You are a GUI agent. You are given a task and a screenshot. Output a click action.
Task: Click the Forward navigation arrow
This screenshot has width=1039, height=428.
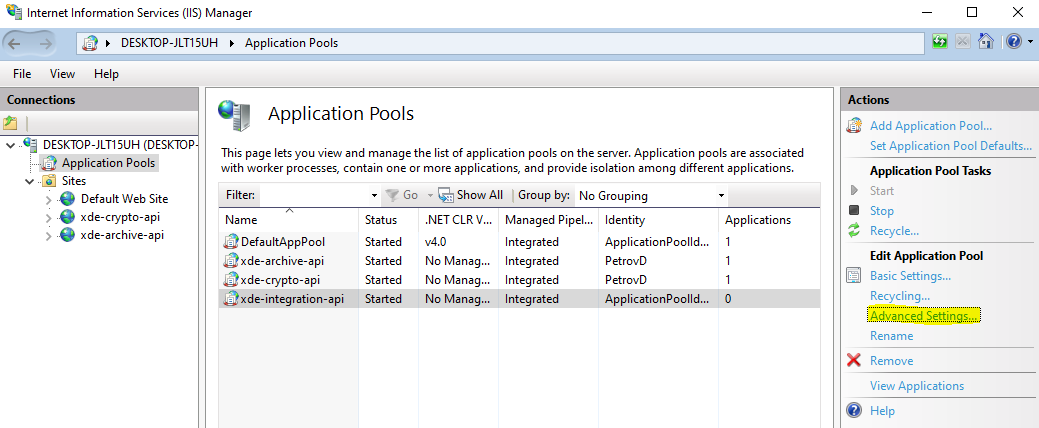point(45,43)
